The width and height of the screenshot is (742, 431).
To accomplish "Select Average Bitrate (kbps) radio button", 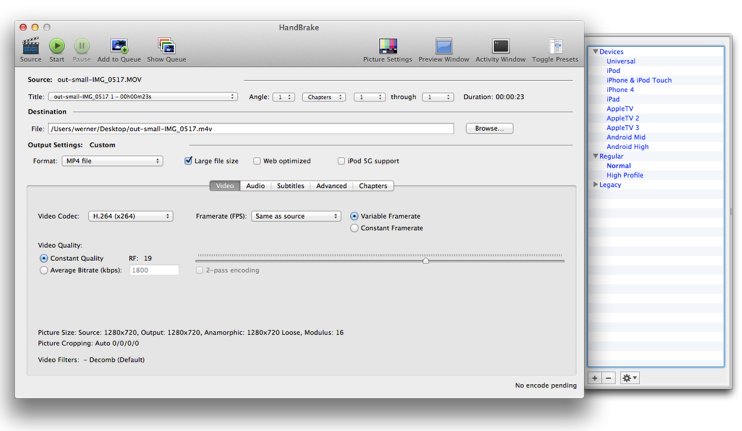I will pos(44,270).
